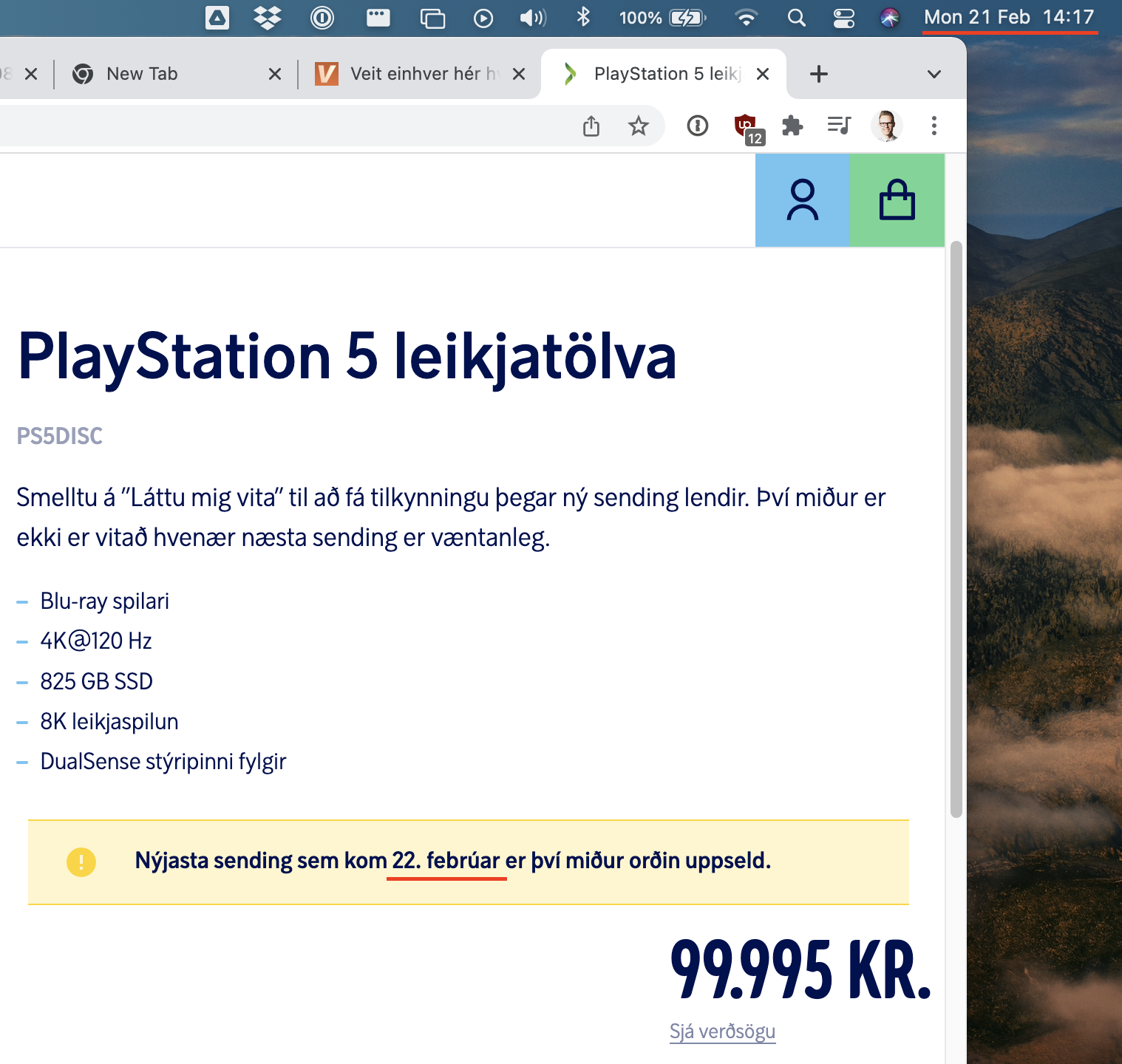Click the warning icon in the yellow notice

click(81, 862)
